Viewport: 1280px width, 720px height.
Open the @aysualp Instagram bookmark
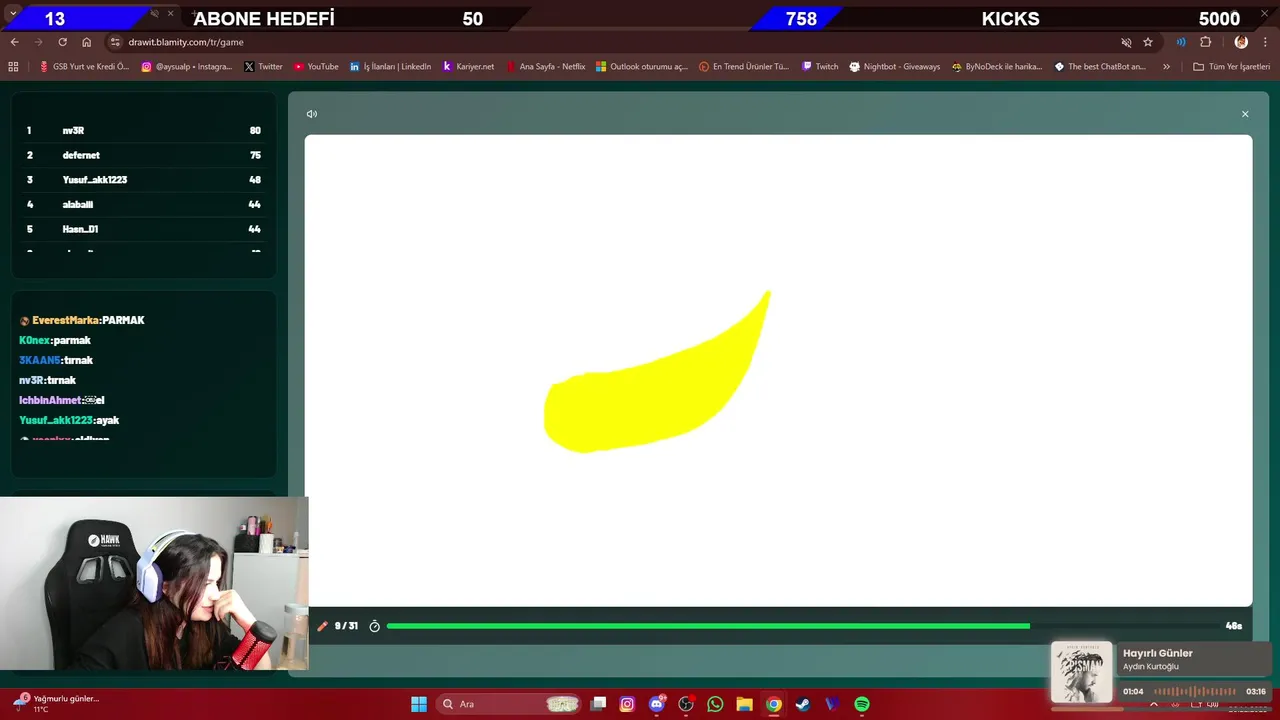(187, 67)
